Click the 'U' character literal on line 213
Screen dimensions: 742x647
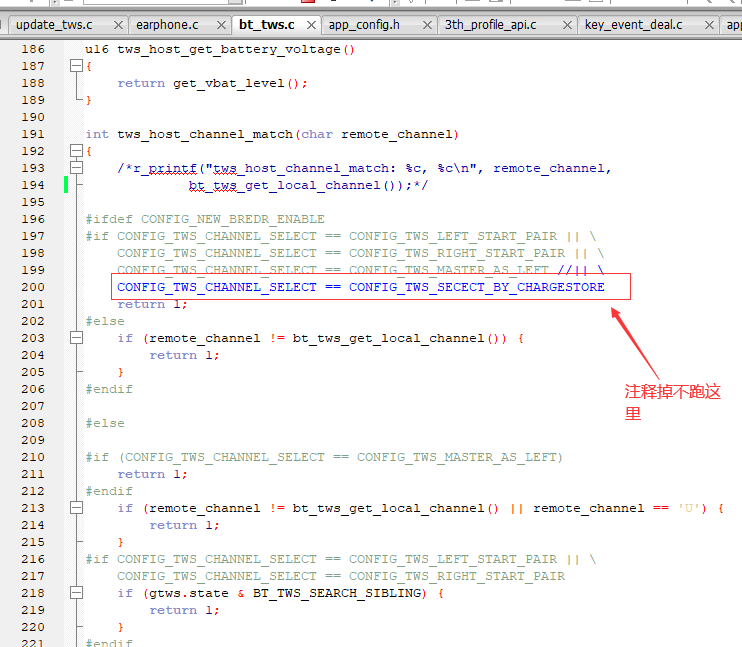[689, 508]
